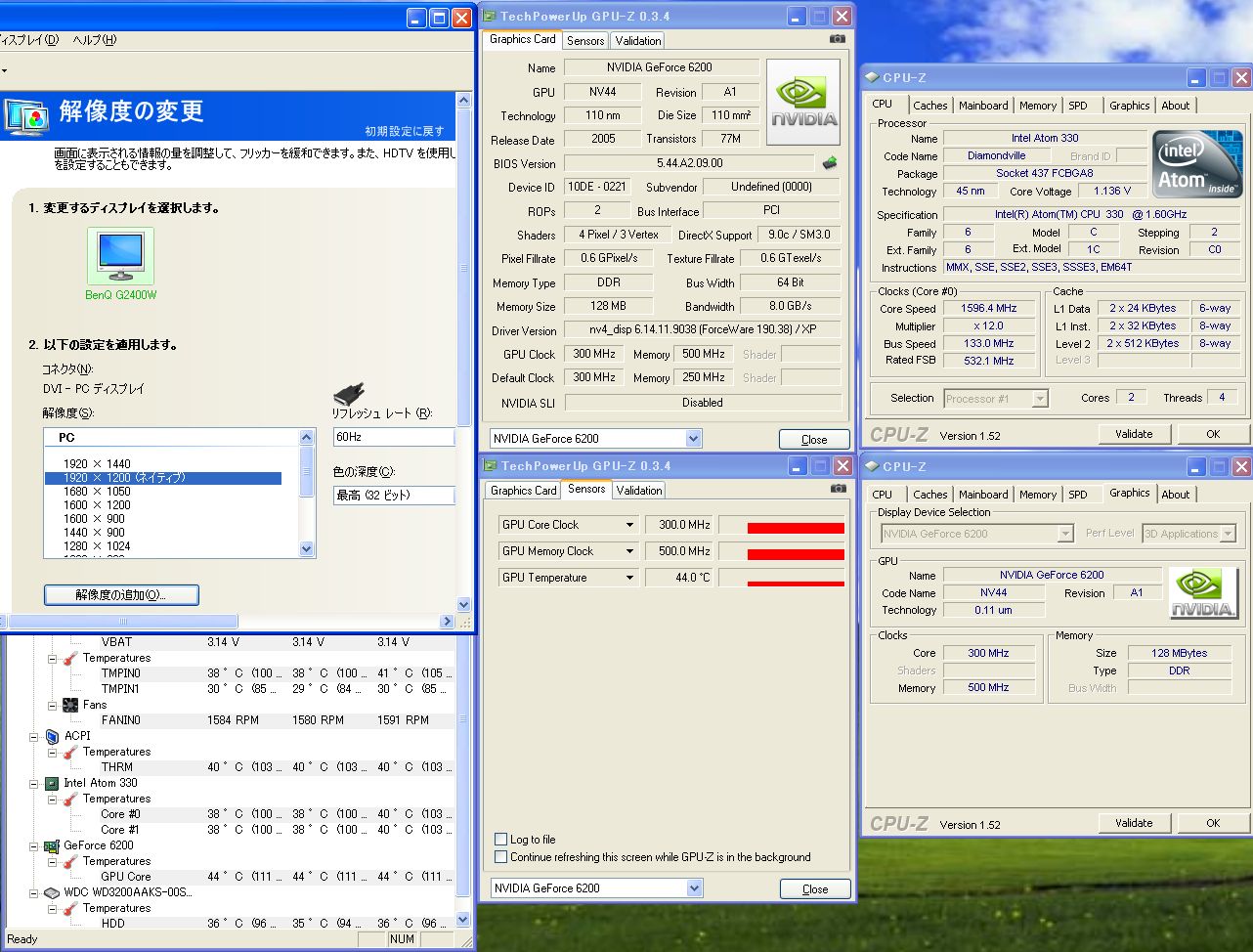The image size is (1253, 952).
Task: Click the title bar icon of GPU-Z Graphics Card window
Action: pos(490,16)
